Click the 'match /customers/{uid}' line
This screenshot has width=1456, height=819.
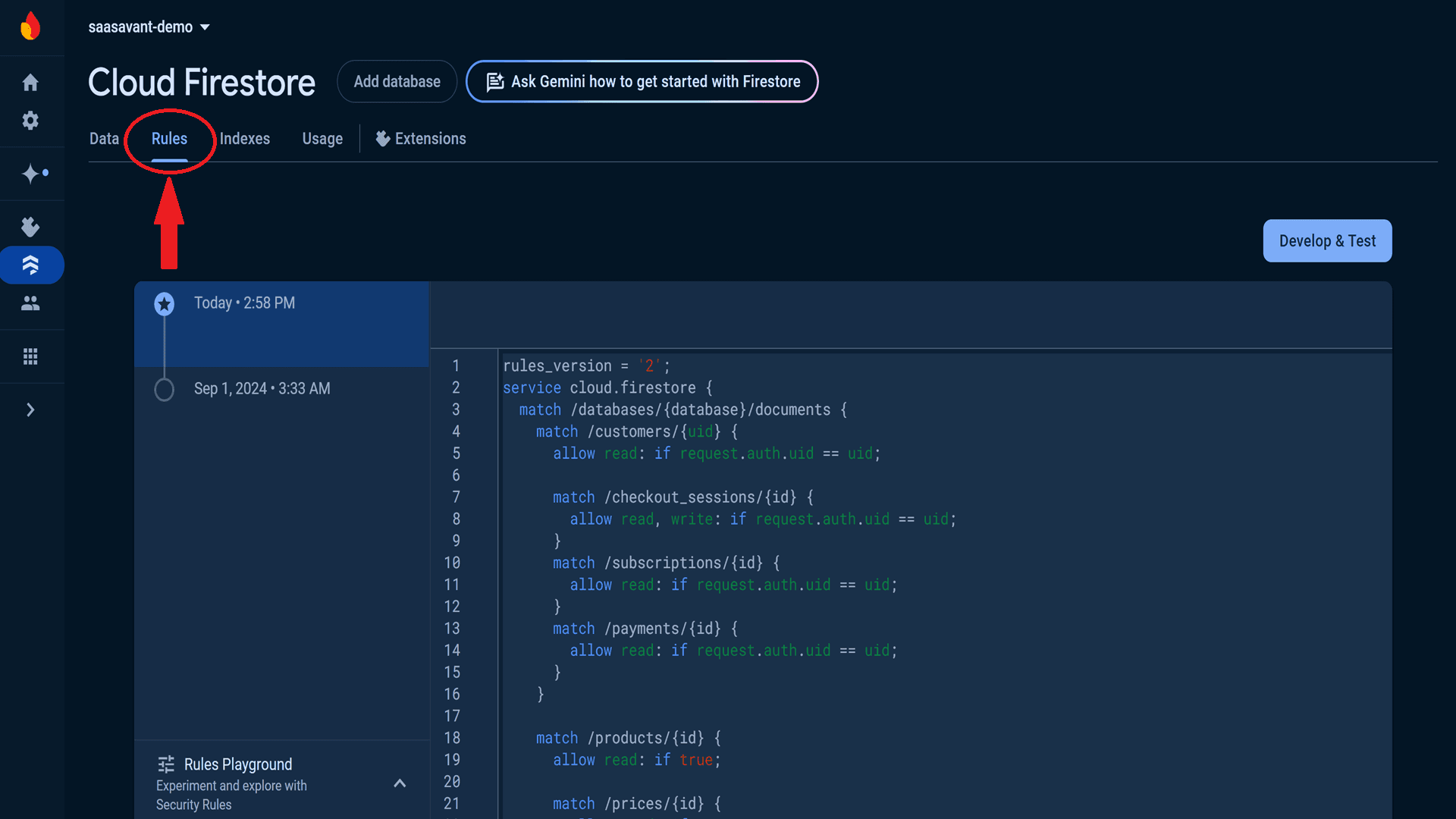tap(637, 431)
